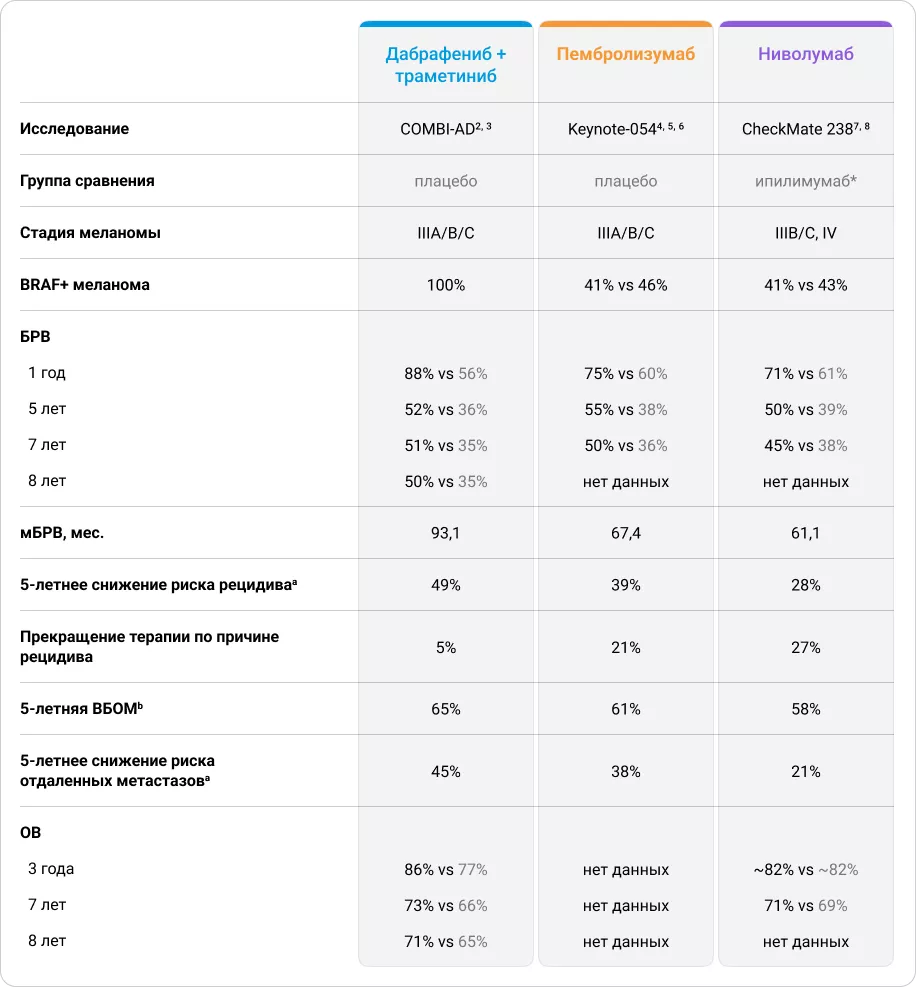Click the Стадия меланомы row label
Viewport: 916px width, 987px height.
point(90,233)
